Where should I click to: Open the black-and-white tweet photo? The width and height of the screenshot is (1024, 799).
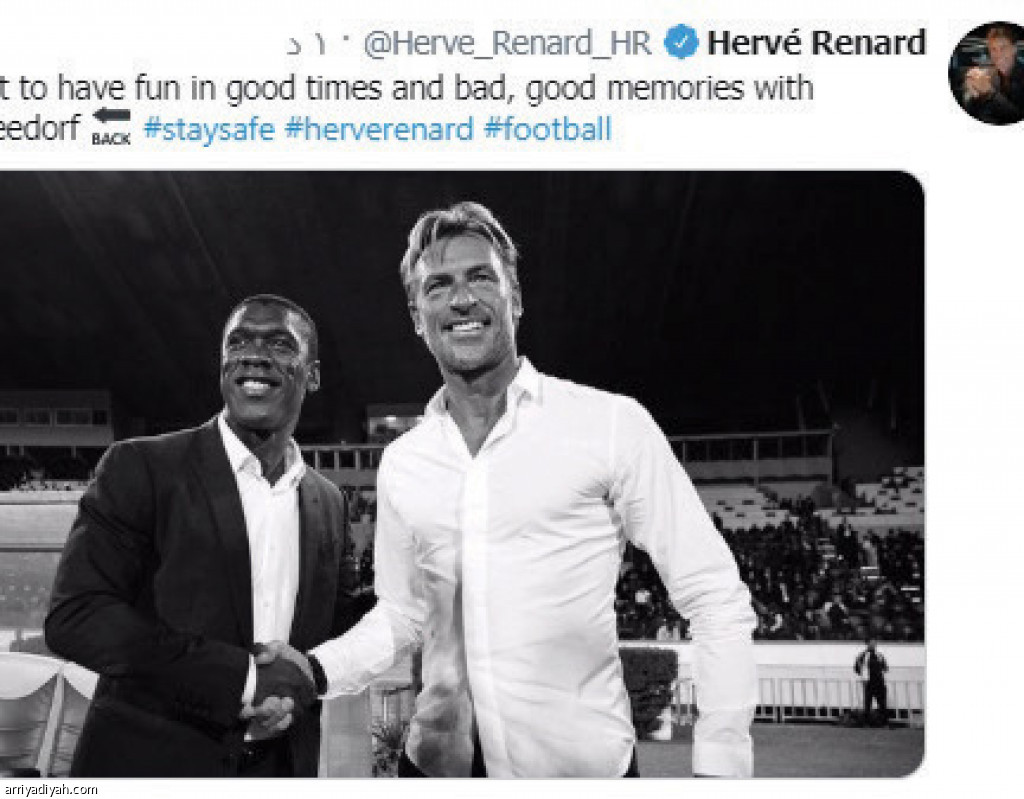(462, 474)
